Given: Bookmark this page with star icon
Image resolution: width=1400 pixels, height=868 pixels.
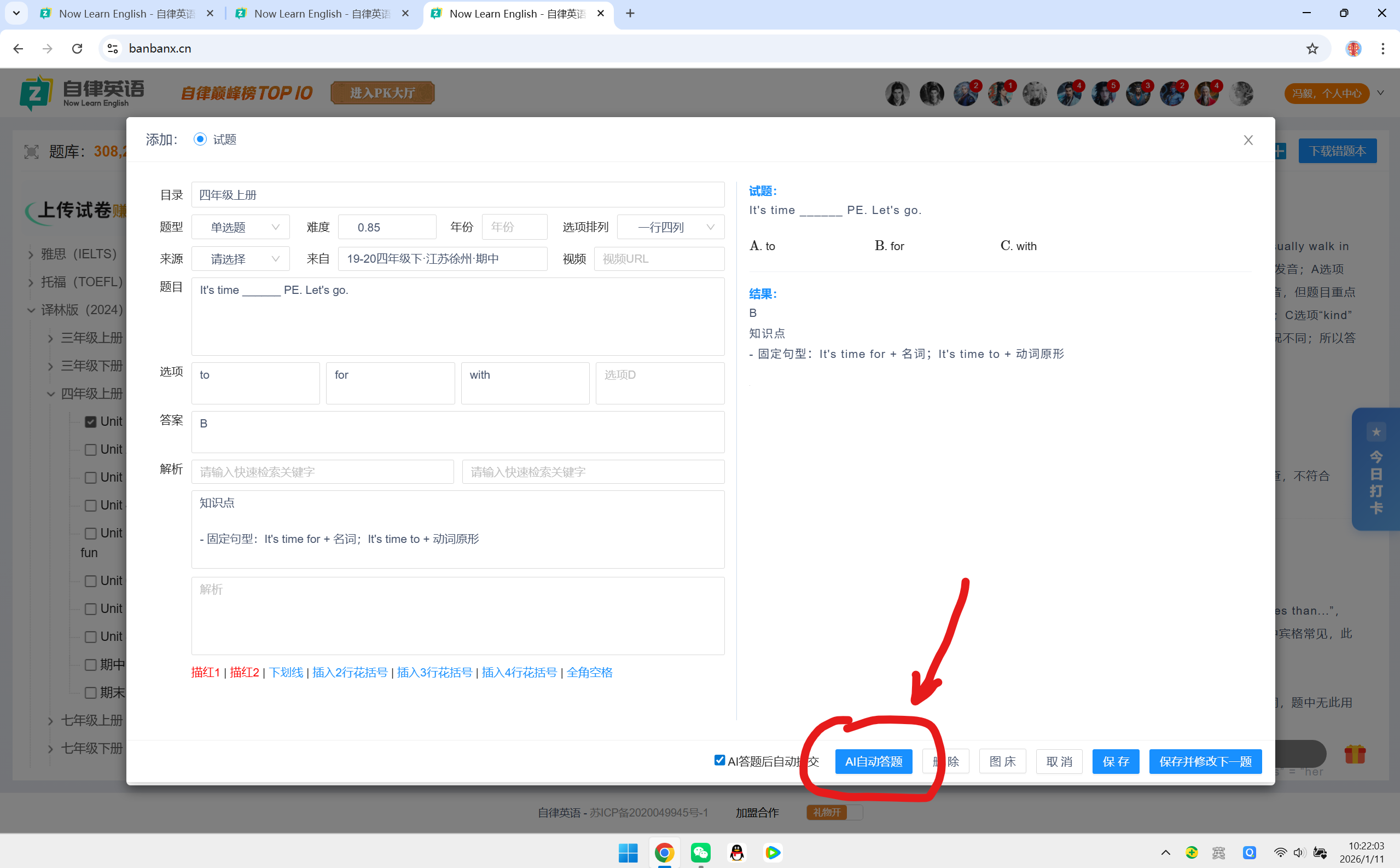Looking at the screenshot, I should coord(1312,49).
